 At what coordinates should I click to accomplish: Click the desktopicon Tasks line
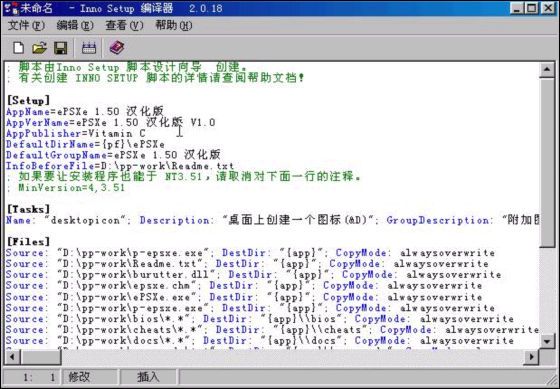point(272,220)
